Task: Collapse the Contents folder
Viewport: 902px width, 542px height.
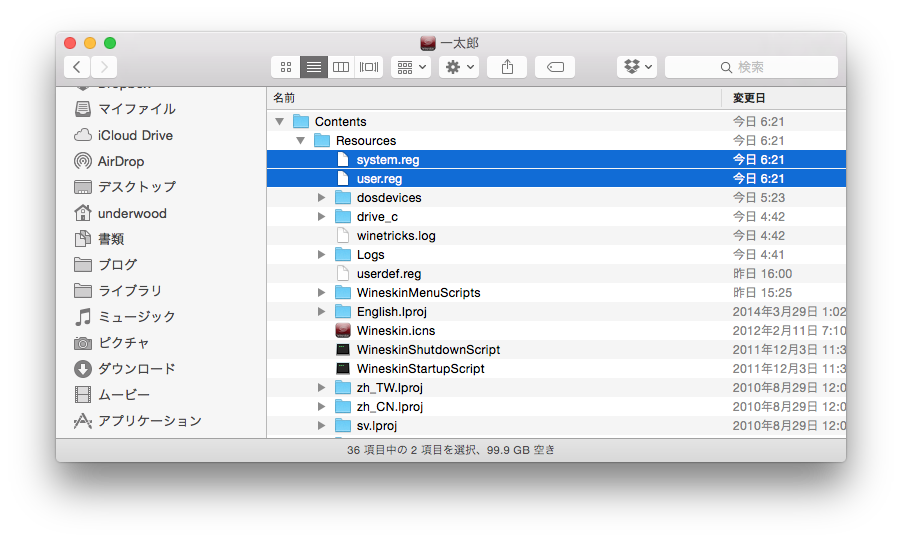Action: pos(280,121)
